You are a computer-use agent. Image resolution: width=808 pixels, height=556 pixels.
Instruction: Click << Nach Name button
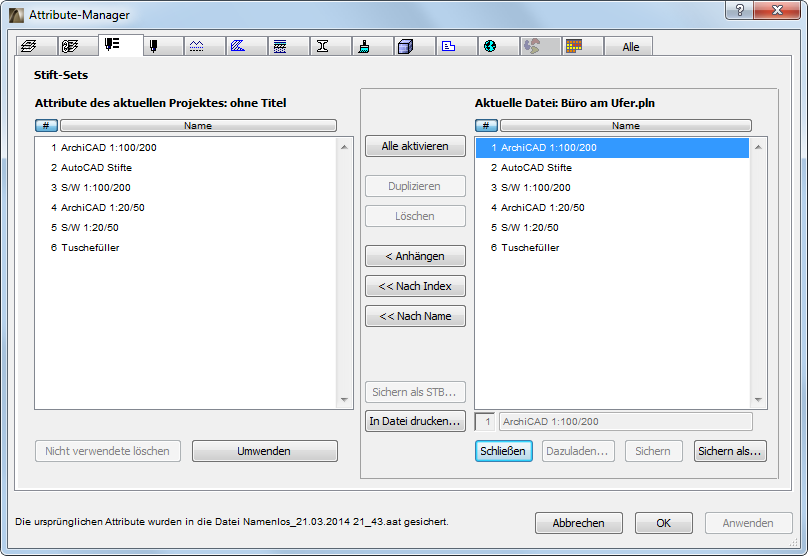coord(415,316)
